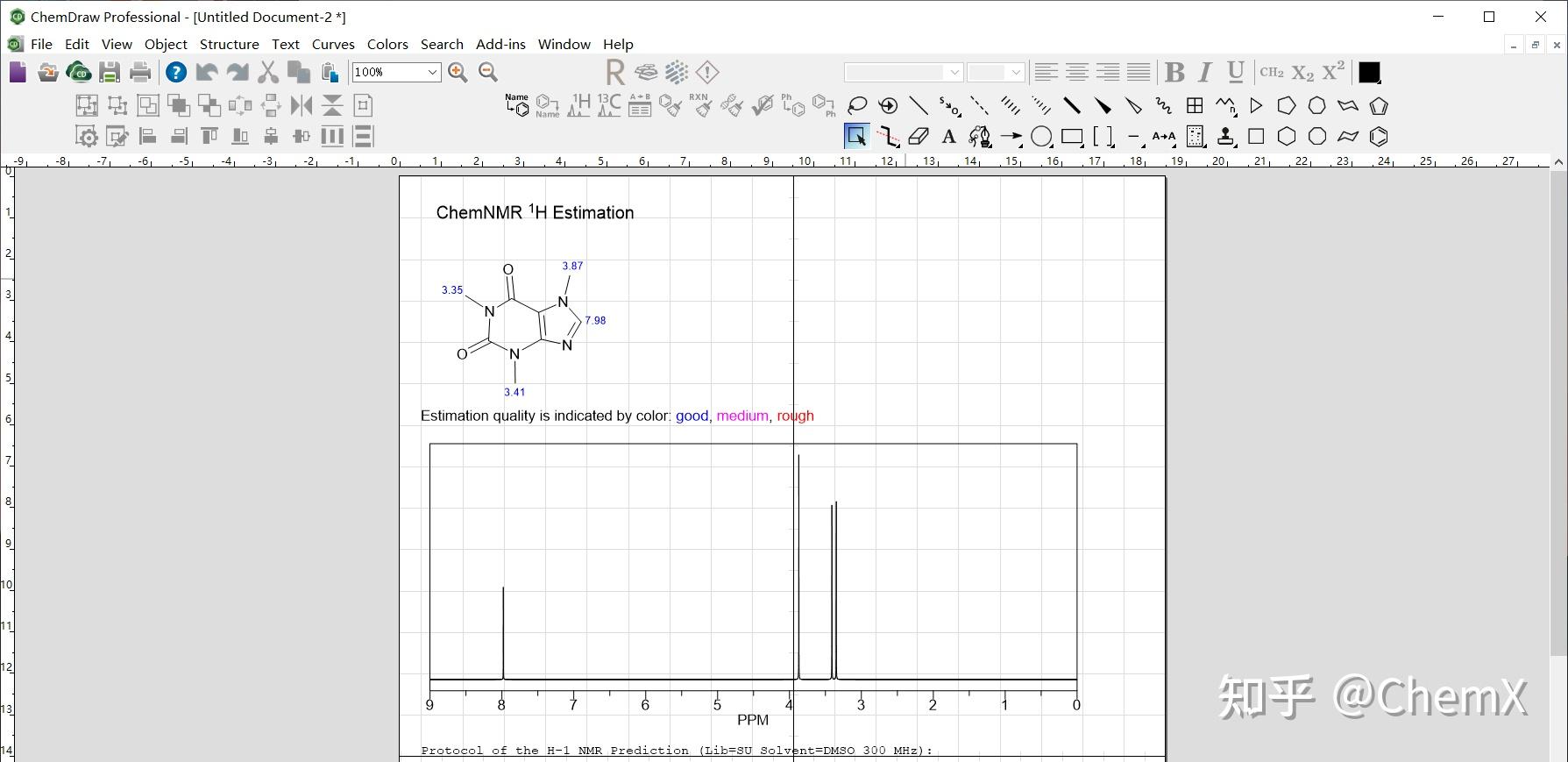Open the Add-ins menu

pyautogui.click(x=500, y=45)
